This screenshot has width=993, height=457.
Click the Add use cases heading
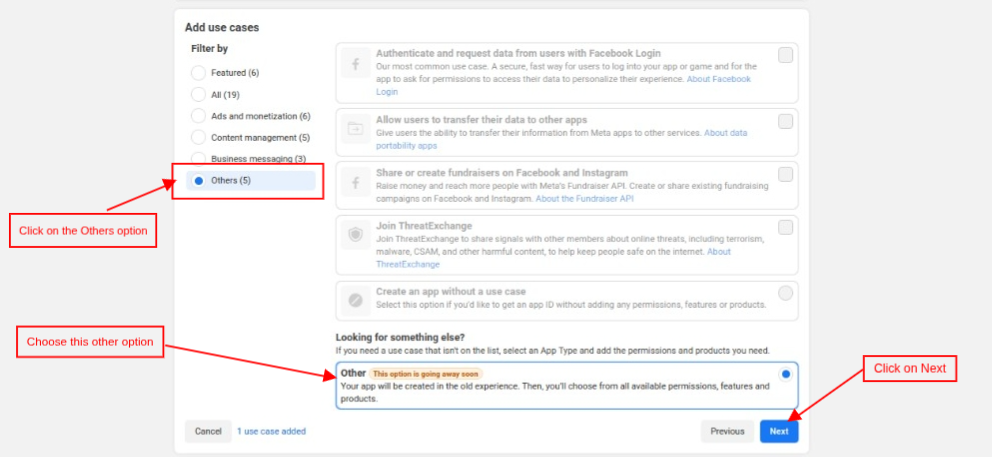pos(222,27)
